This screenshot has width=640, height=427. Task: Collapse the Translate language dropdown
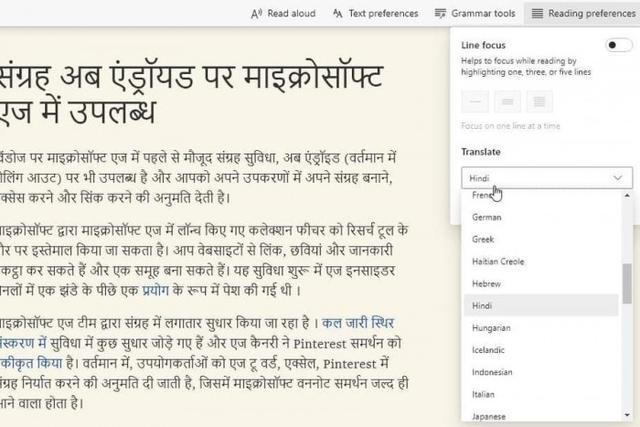click(547, 178)
